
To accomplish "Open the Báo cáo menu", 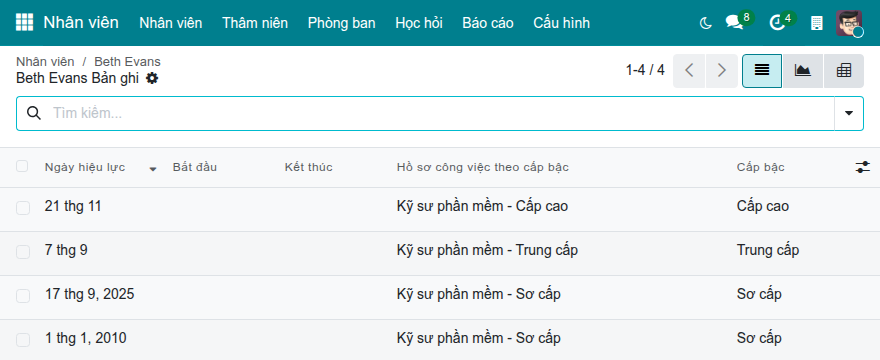I will tap(488, 23).
